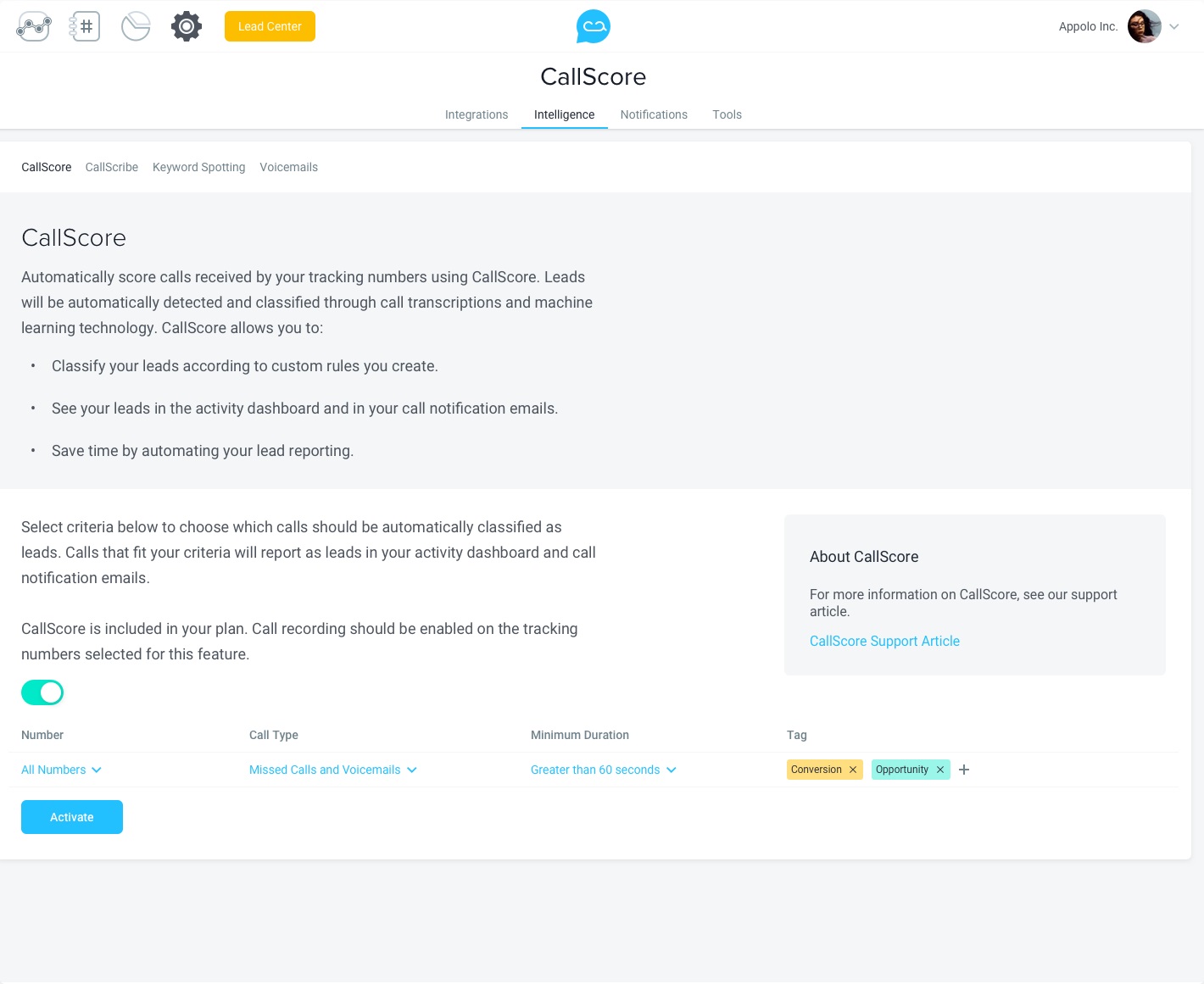Remove the Opportunity tag

pos(939,770)
